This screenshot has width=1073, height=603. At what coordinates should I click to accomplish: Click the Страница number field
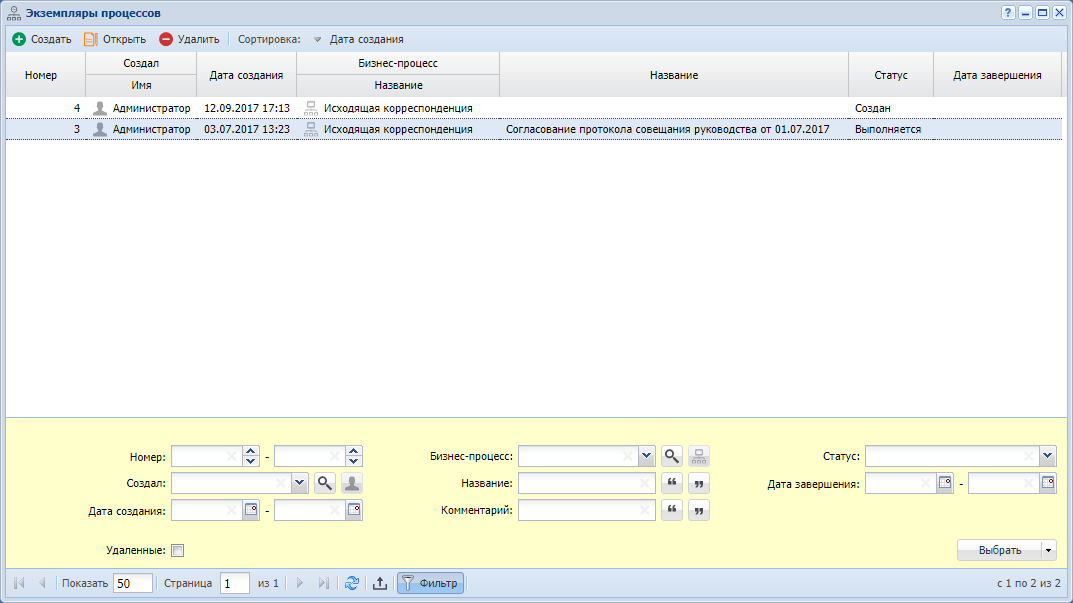coord(235,583)
